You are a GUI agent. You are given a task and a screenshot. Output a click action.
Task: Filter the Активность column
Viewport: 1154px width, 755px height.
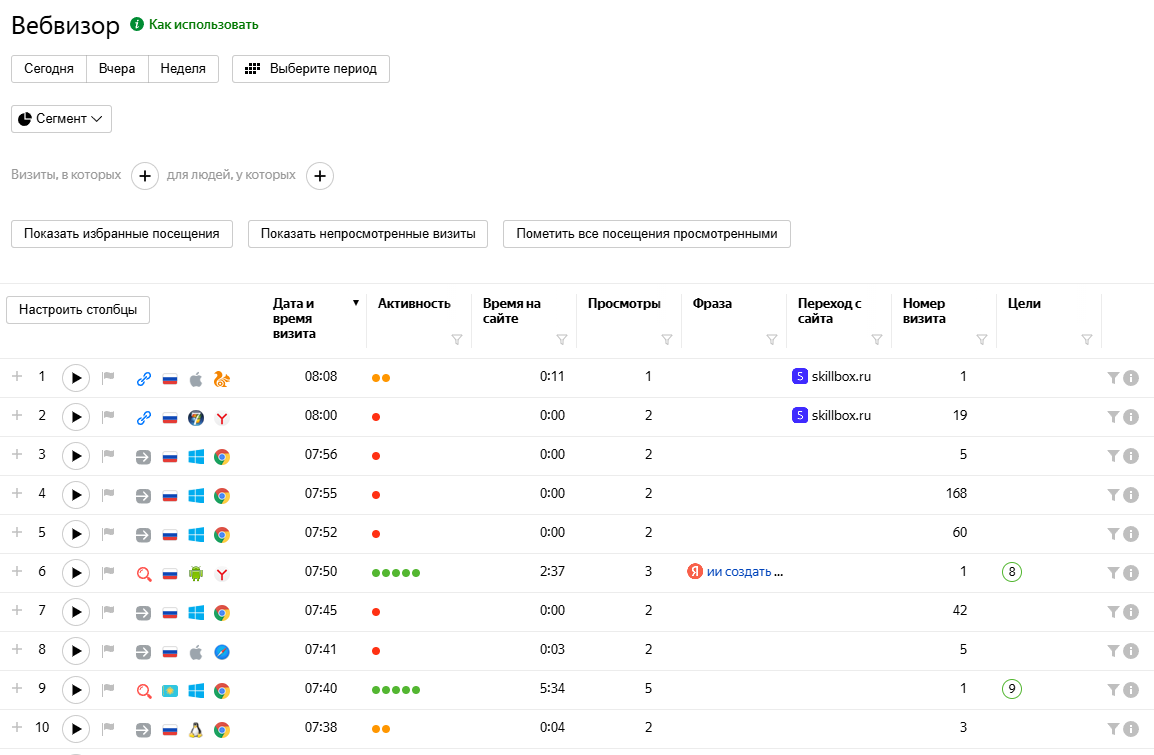point(457,339)
